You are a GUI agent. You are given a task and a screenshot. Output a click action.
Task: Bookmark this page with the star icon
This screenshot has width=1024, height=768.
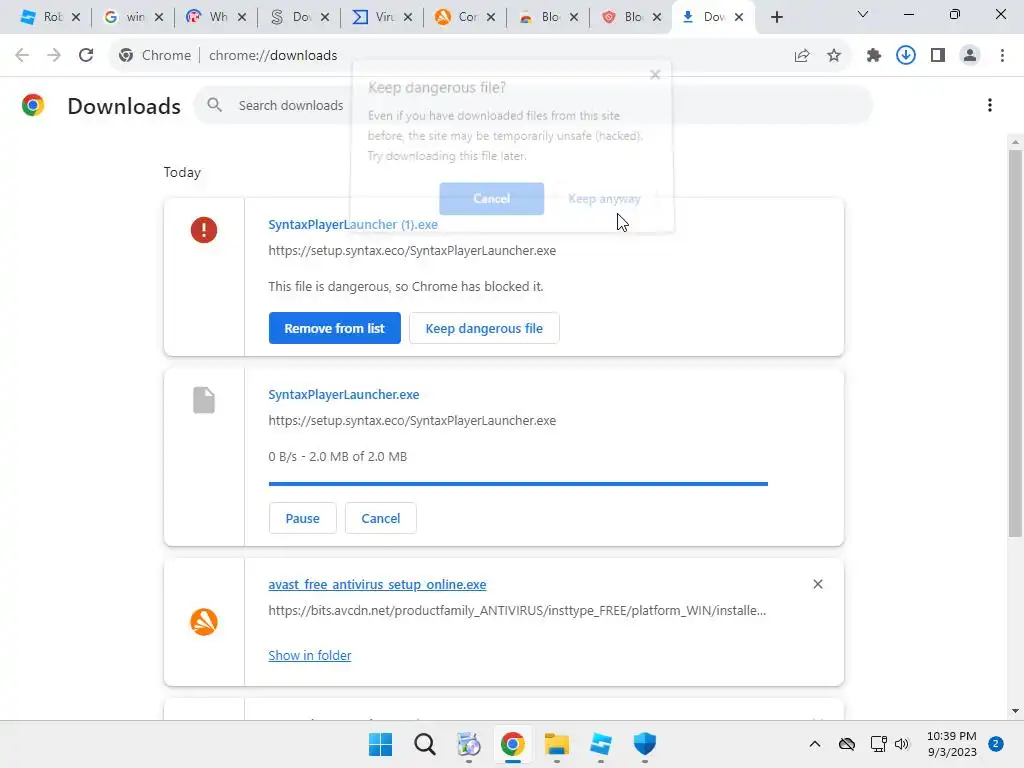[834, 56]
